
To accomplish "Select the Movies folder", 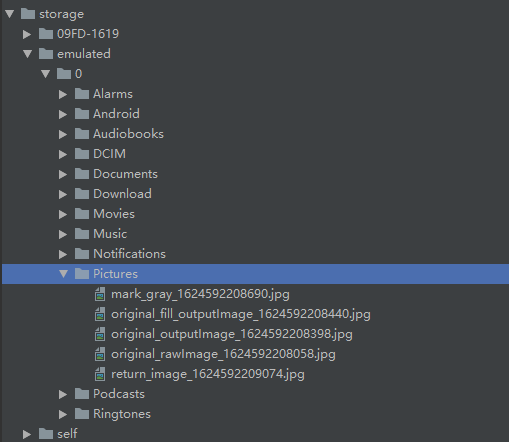I will [114, 214].
